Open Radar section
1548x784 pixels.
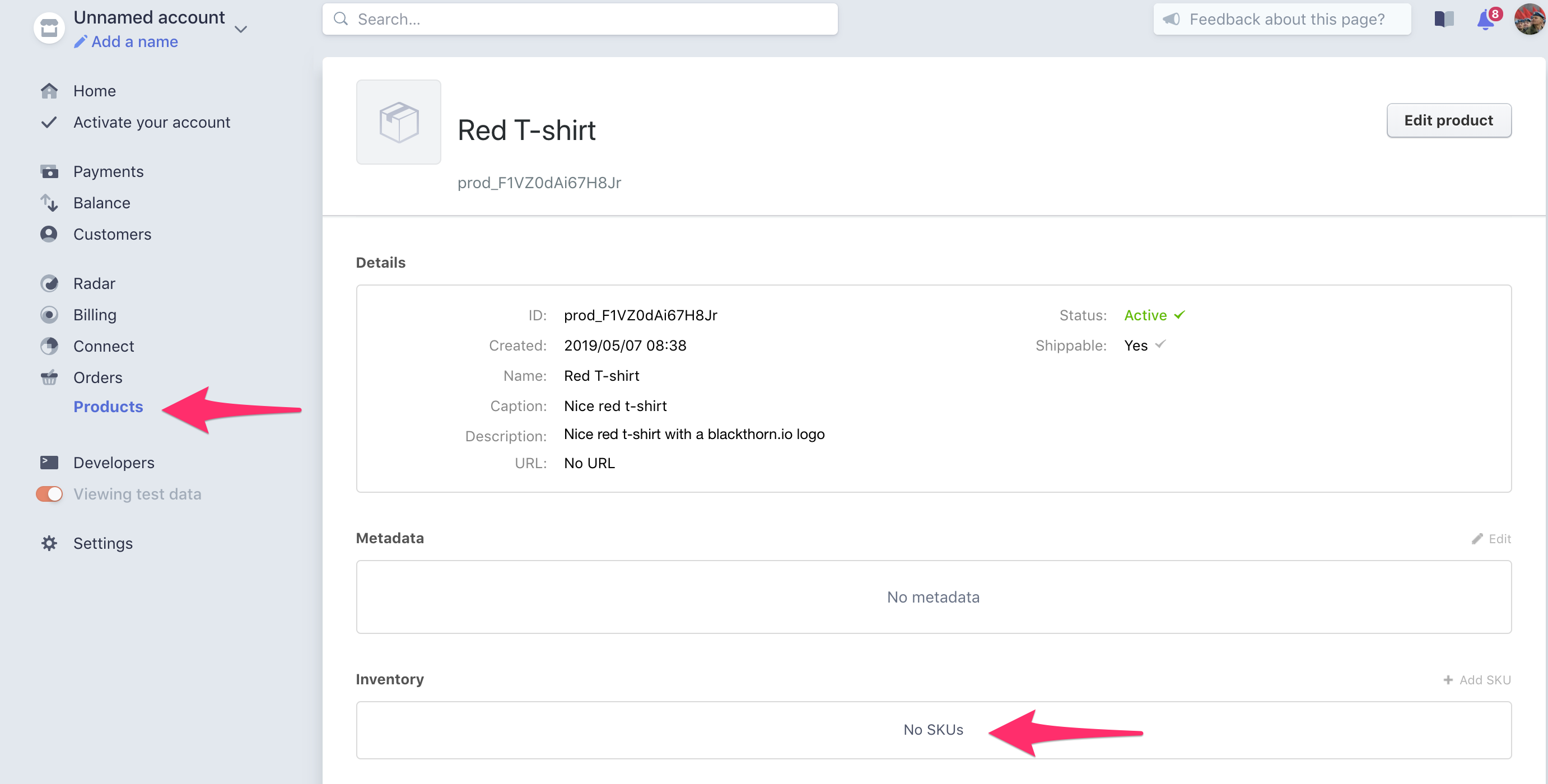pyautogui.click(x=94, y=283)
